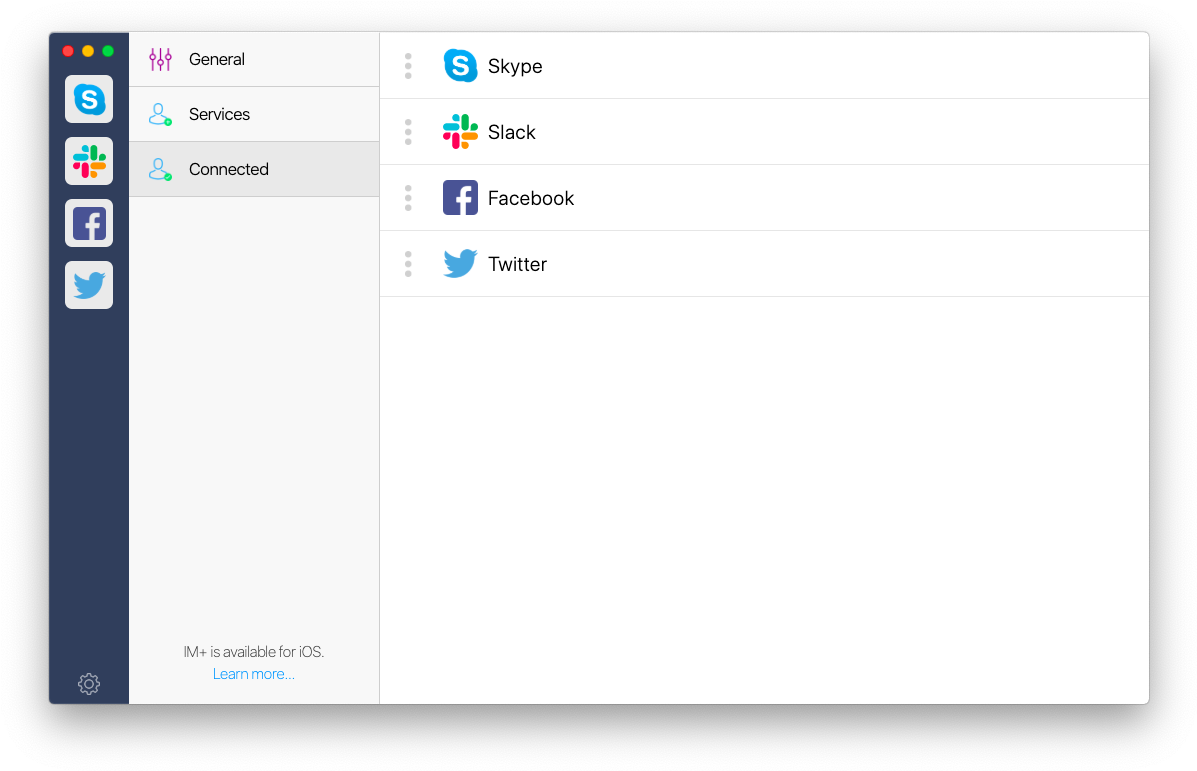Click the settings gear icon

pos(89,684)
